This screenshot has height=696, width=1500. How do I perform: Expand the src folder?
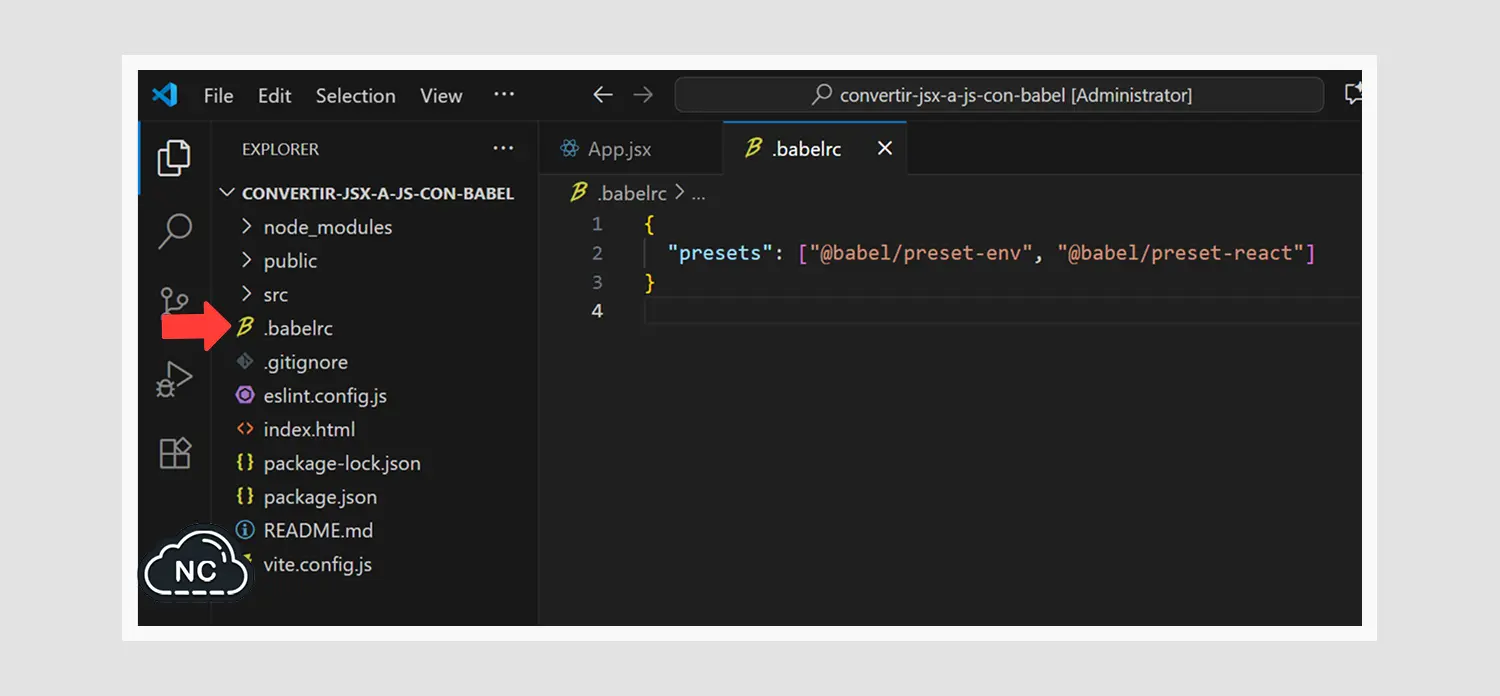275,295
